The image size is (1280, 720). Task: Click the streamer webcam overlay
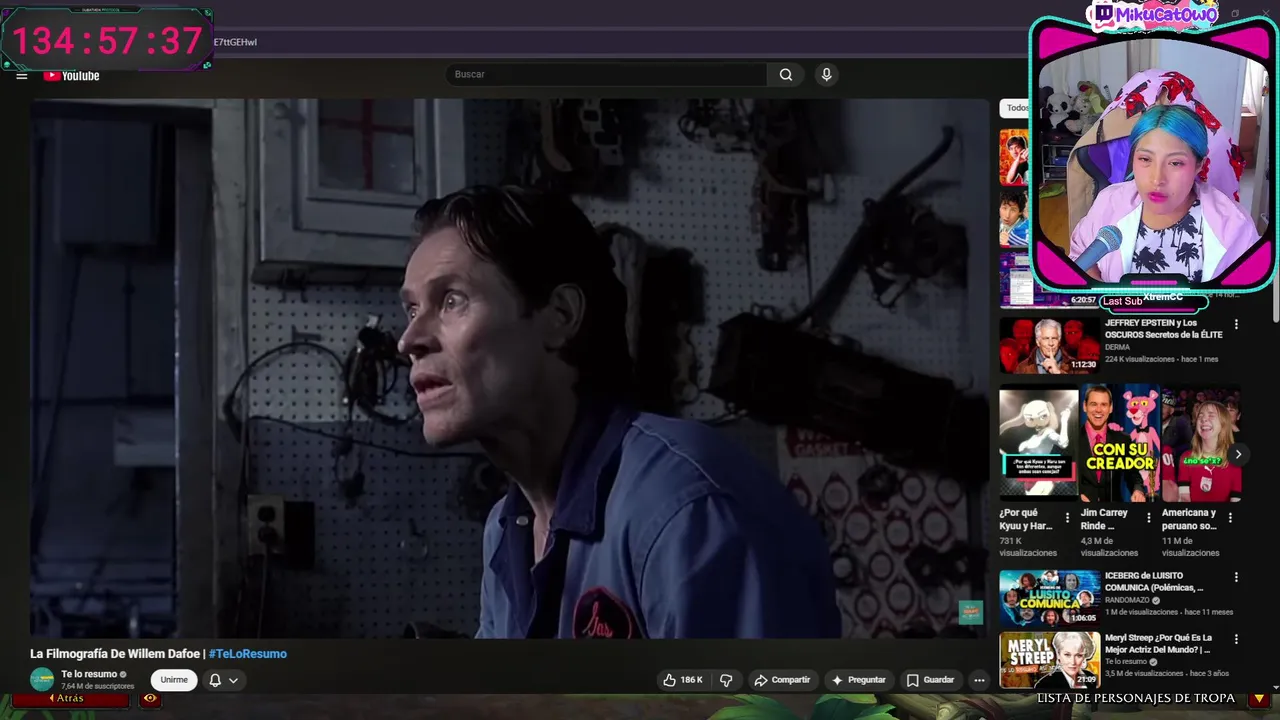[1153, 160]
